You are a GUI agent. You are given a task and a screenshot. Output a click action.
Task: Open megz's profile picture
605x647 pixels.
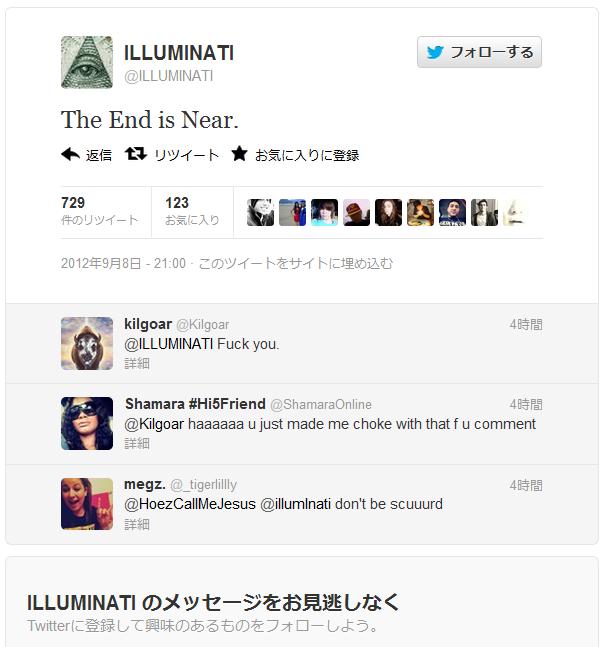87,504
